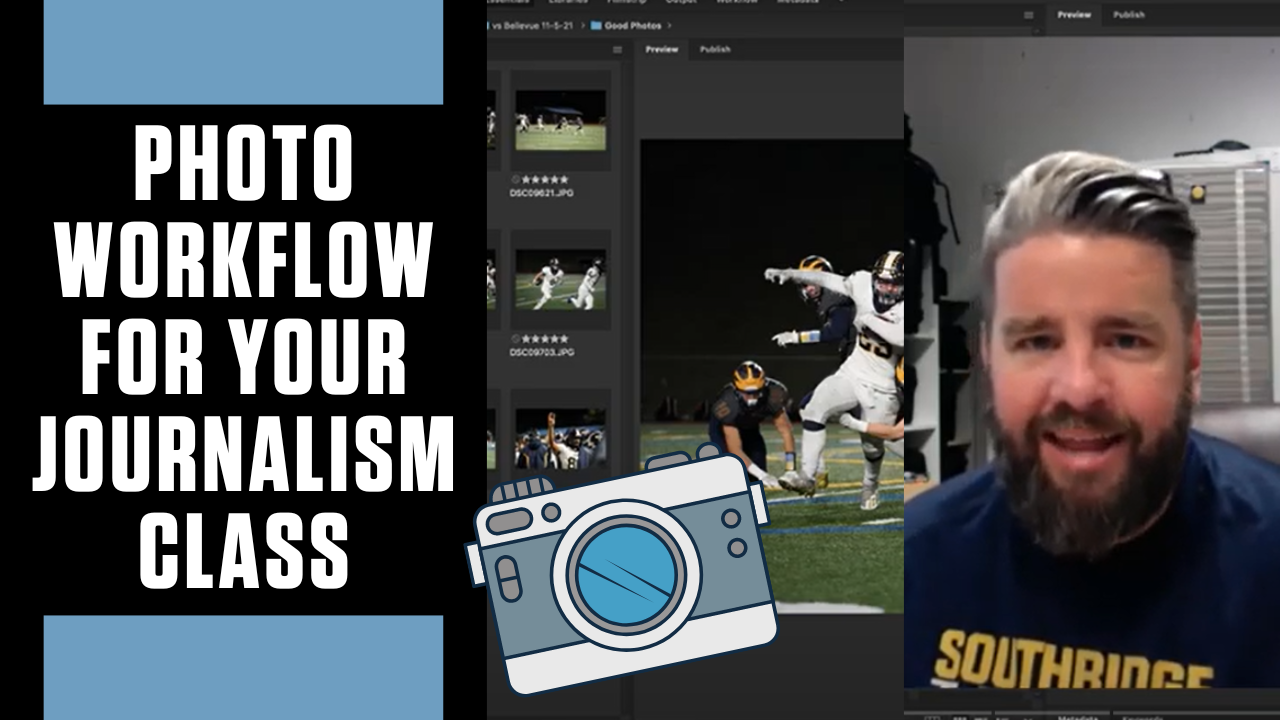Click the Good Photos folder icon in breadcrumb
This screenshot has width=1280, height=720.
[x=596, y=26]
